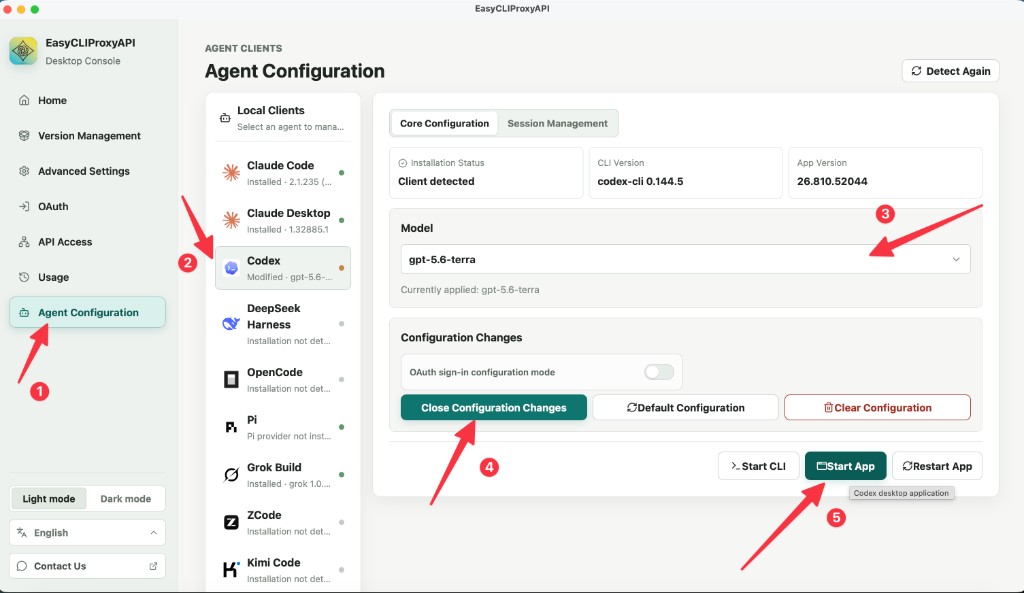
Task: Click the Home house icon in sidebar
Action: pyautogui.click(x=24, y=100)
